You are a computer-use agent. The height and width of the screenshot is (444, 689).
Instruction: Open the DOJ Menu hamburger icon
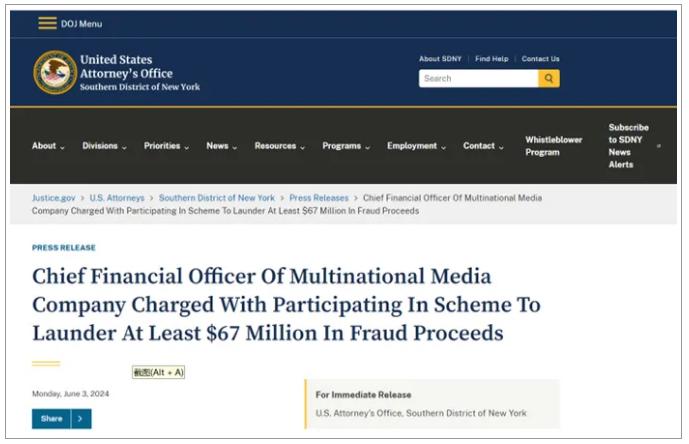pos(47,23)
